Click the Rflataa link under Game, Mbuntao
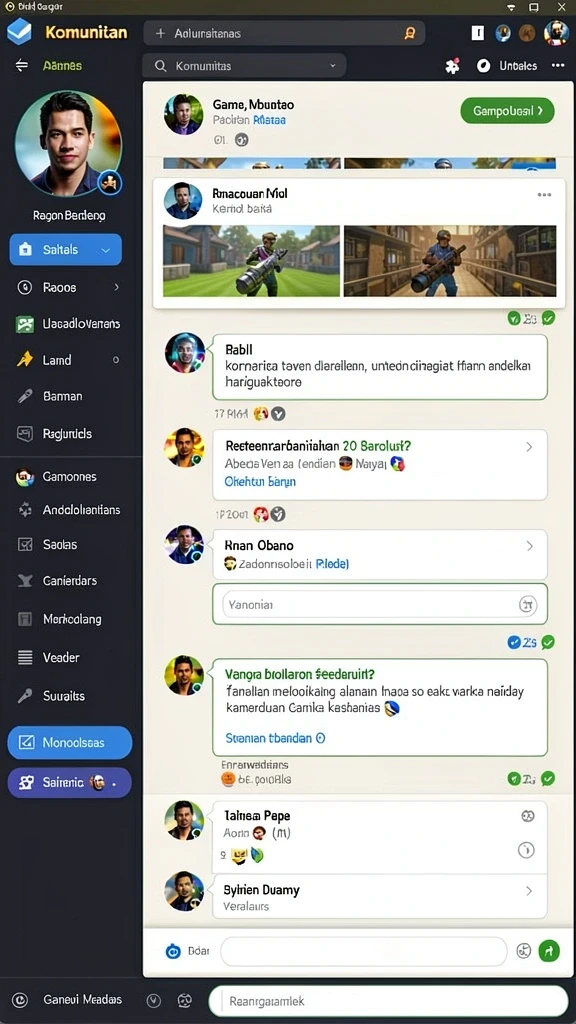 pyautogui.click(x=269, y=120)
